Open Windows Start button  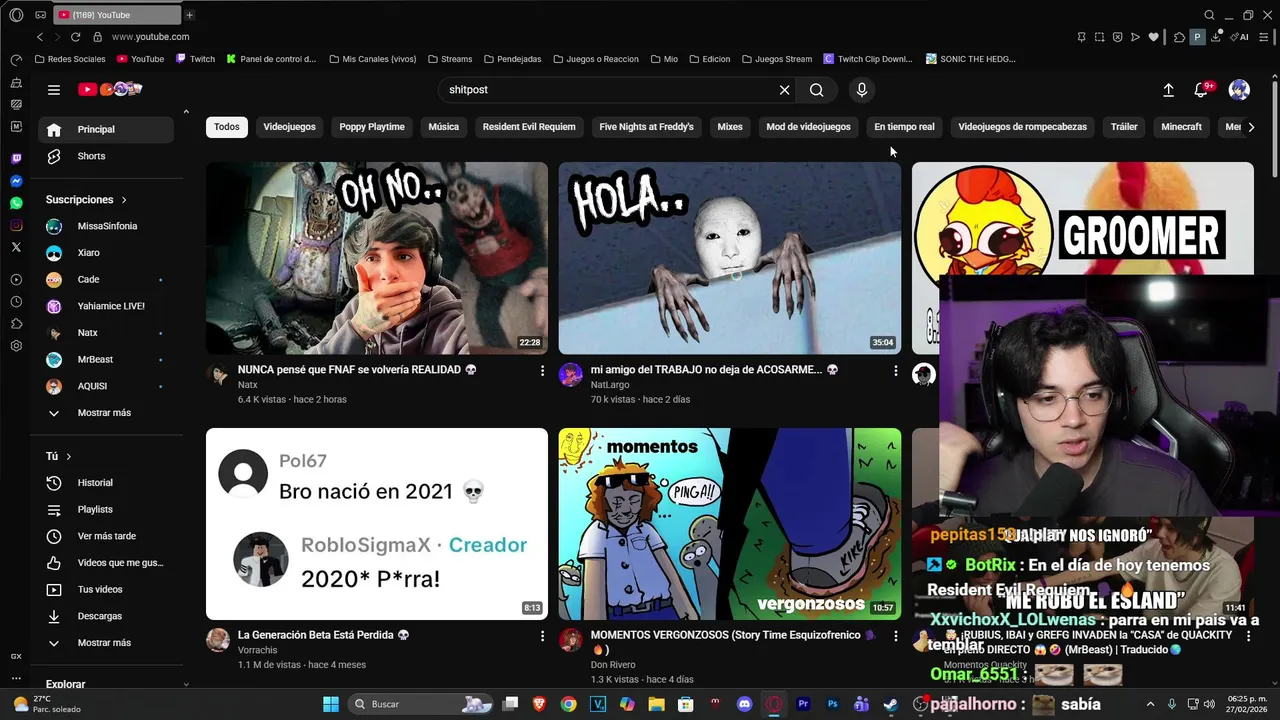[331, 704]
